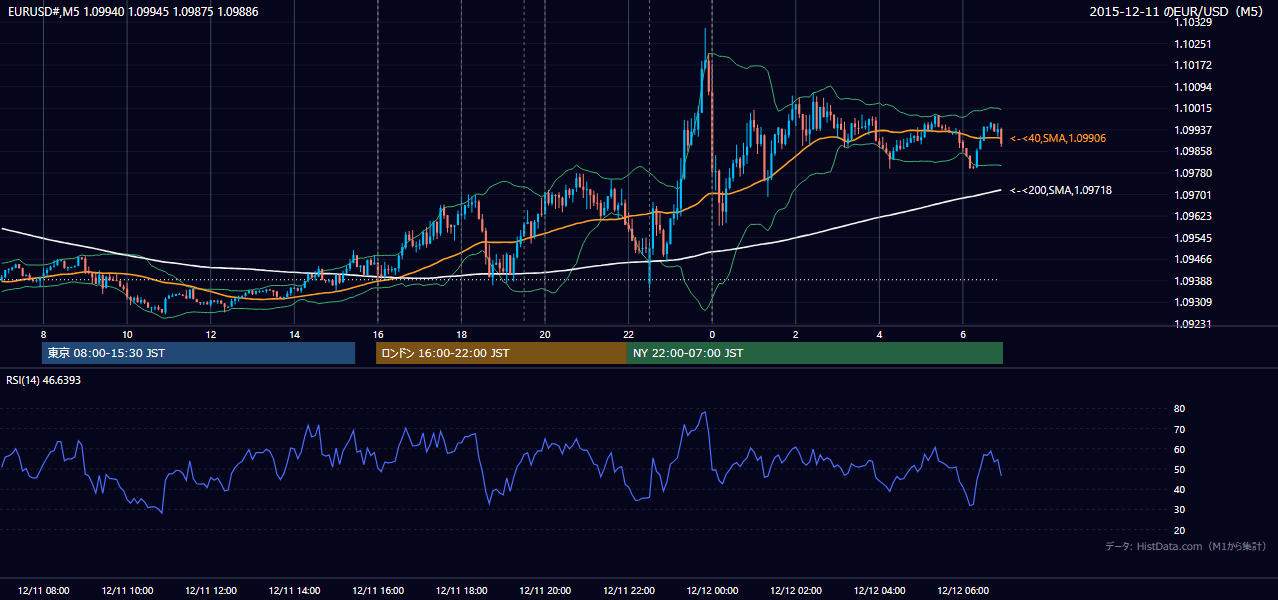Click the 12/12 00:00 date label

tap(712, 591)
